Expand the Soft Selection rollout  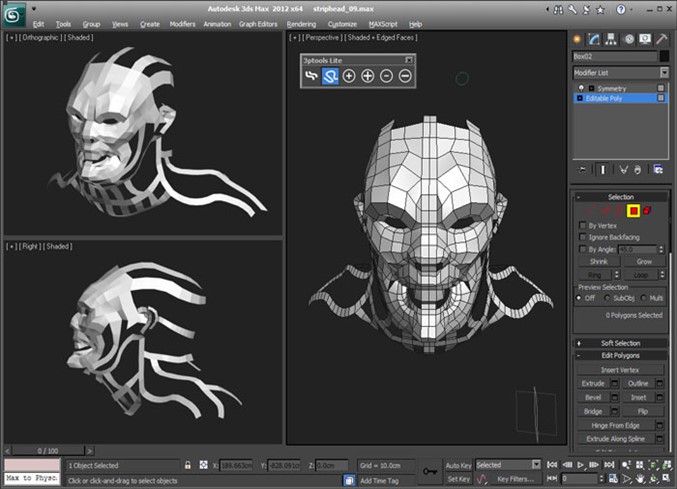(620, 343)
